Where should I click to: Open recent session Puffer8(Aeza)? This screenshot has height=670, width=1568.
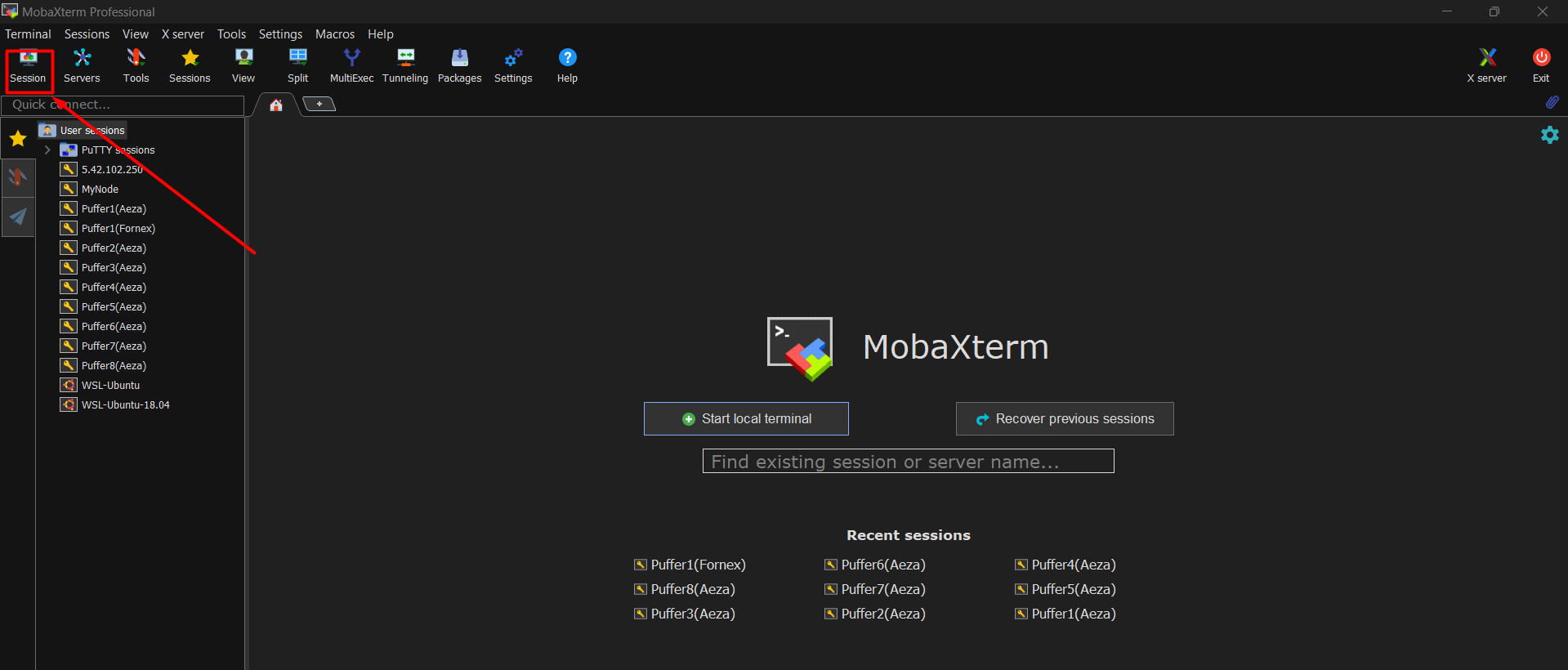(685, 589)
